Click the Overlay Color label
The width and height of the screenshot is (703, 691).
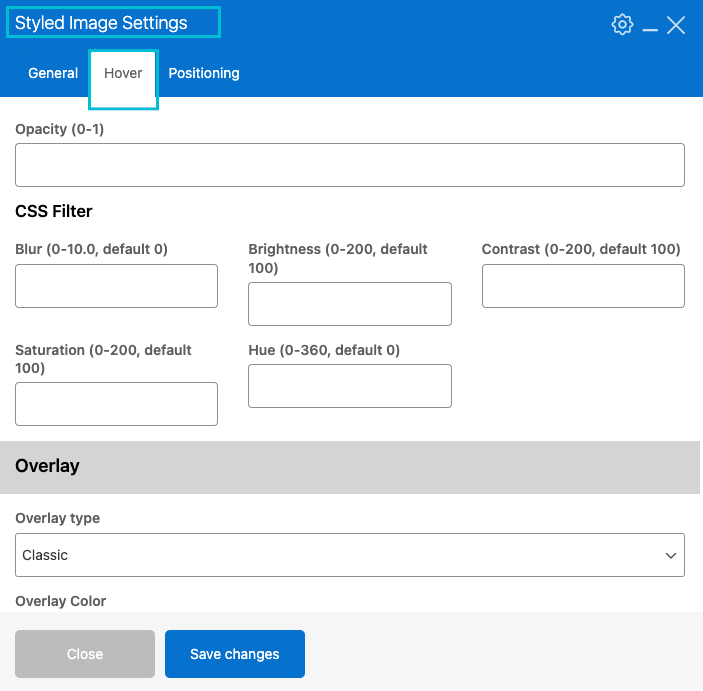point(60,601)
